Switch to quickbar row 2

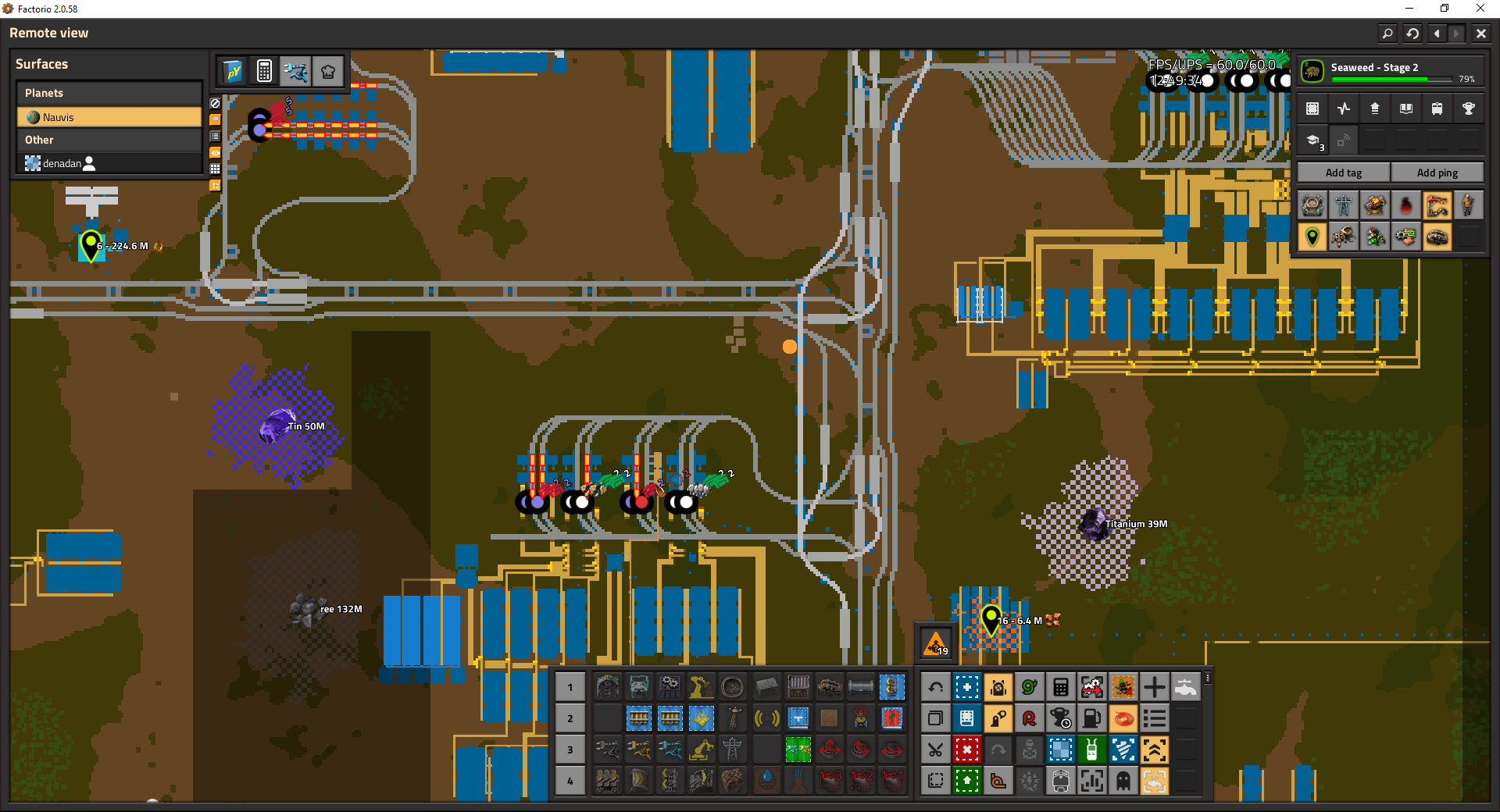(x=570, y=718)
